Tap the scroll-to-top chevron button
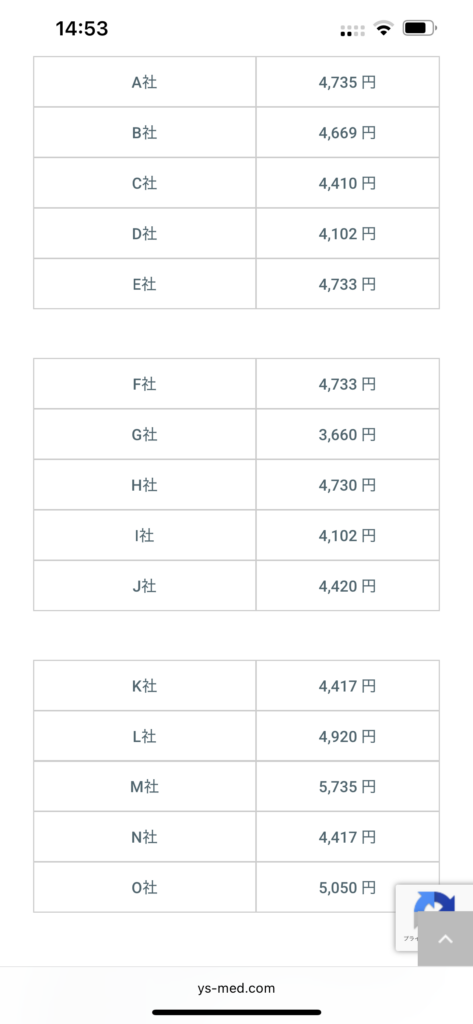 pyautogui.click(x=445, y=938)
